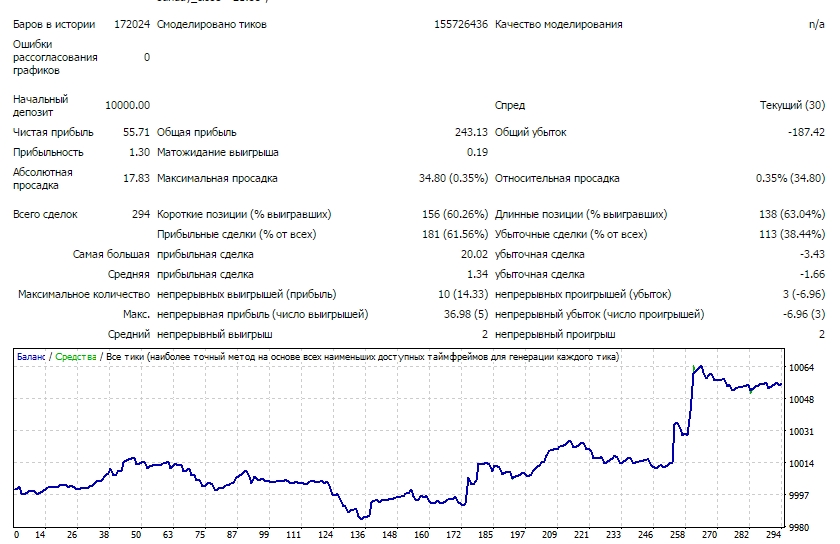Click the average profit trade value 1.34
Viewport: 840px width, 544px height.
pyautogui.click(x=477, y=274)
